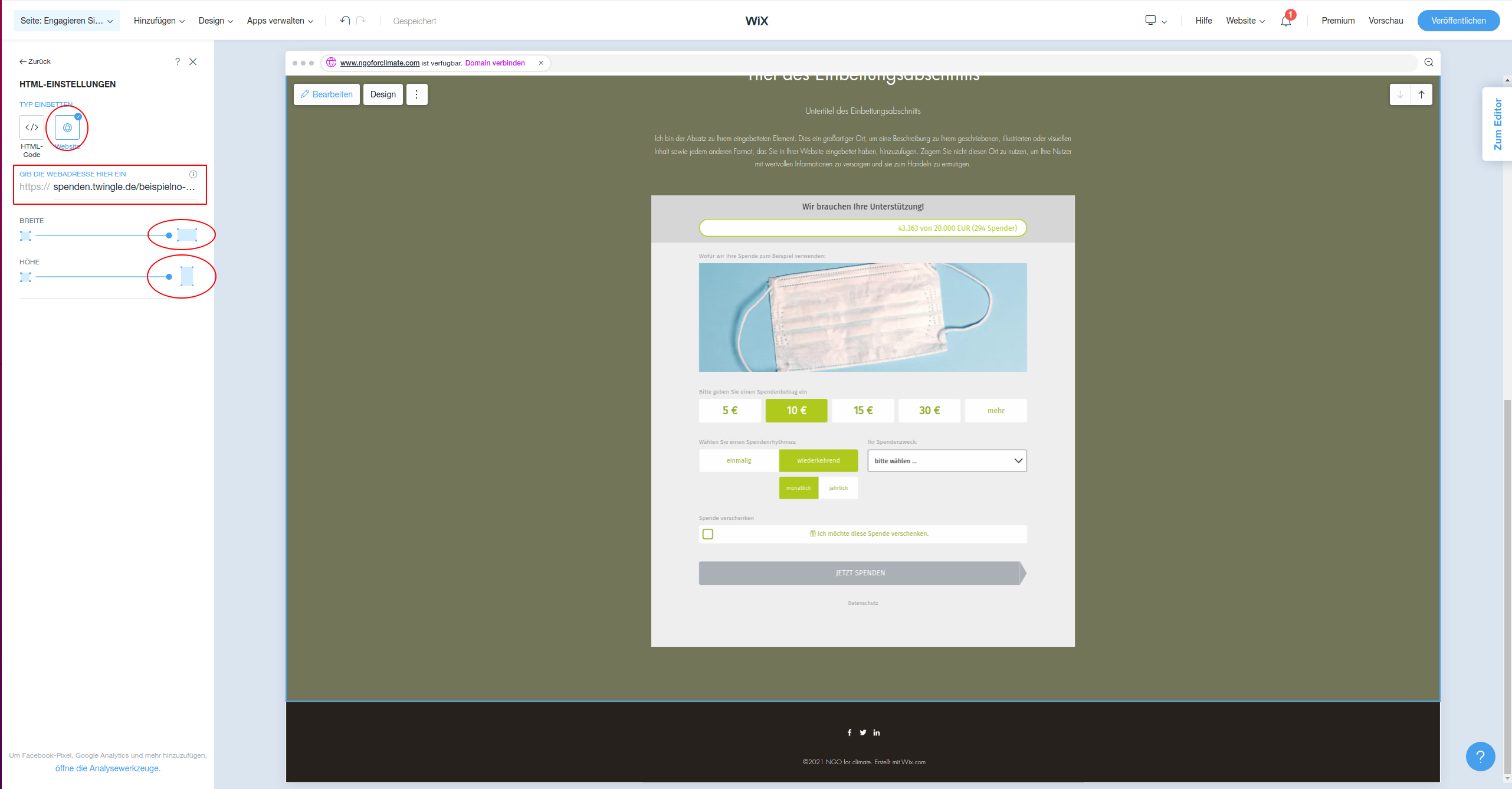Viewport: 1512px width, 789px height.
Task: Open the LinkedIn footer icon
Action: point(877,732)
